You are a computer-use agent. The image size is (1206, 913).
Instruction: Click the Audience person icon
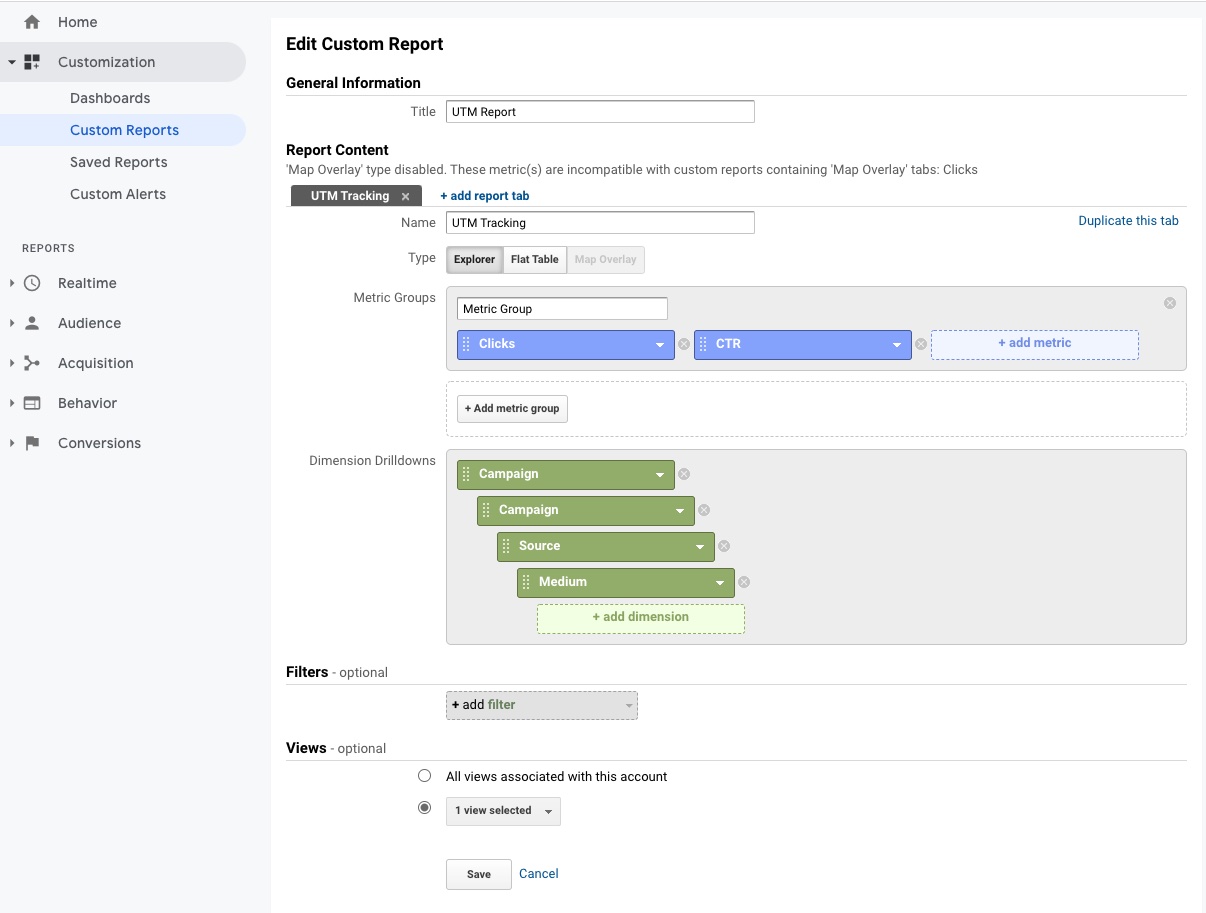32,323
